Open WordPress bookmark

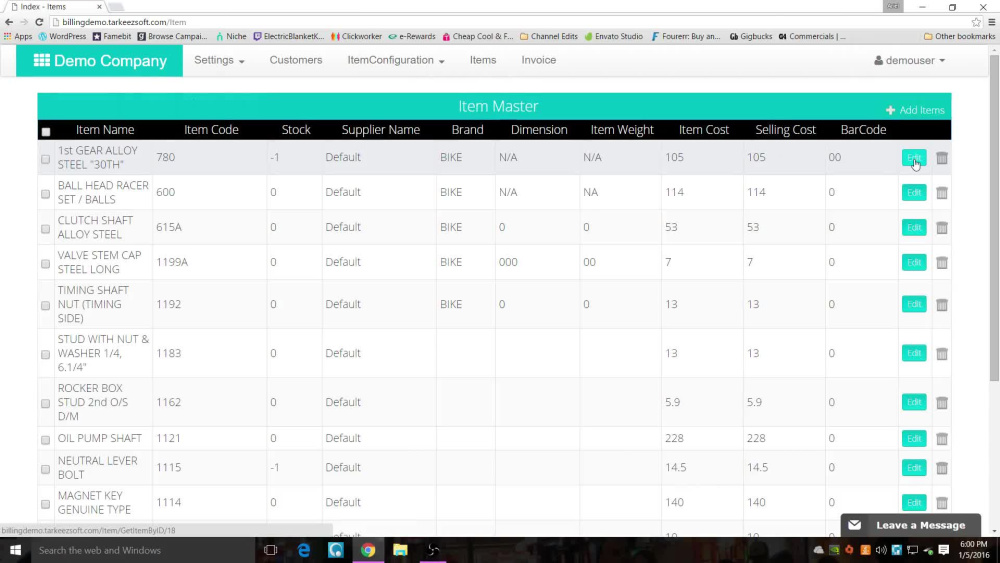tap(62, 36)
